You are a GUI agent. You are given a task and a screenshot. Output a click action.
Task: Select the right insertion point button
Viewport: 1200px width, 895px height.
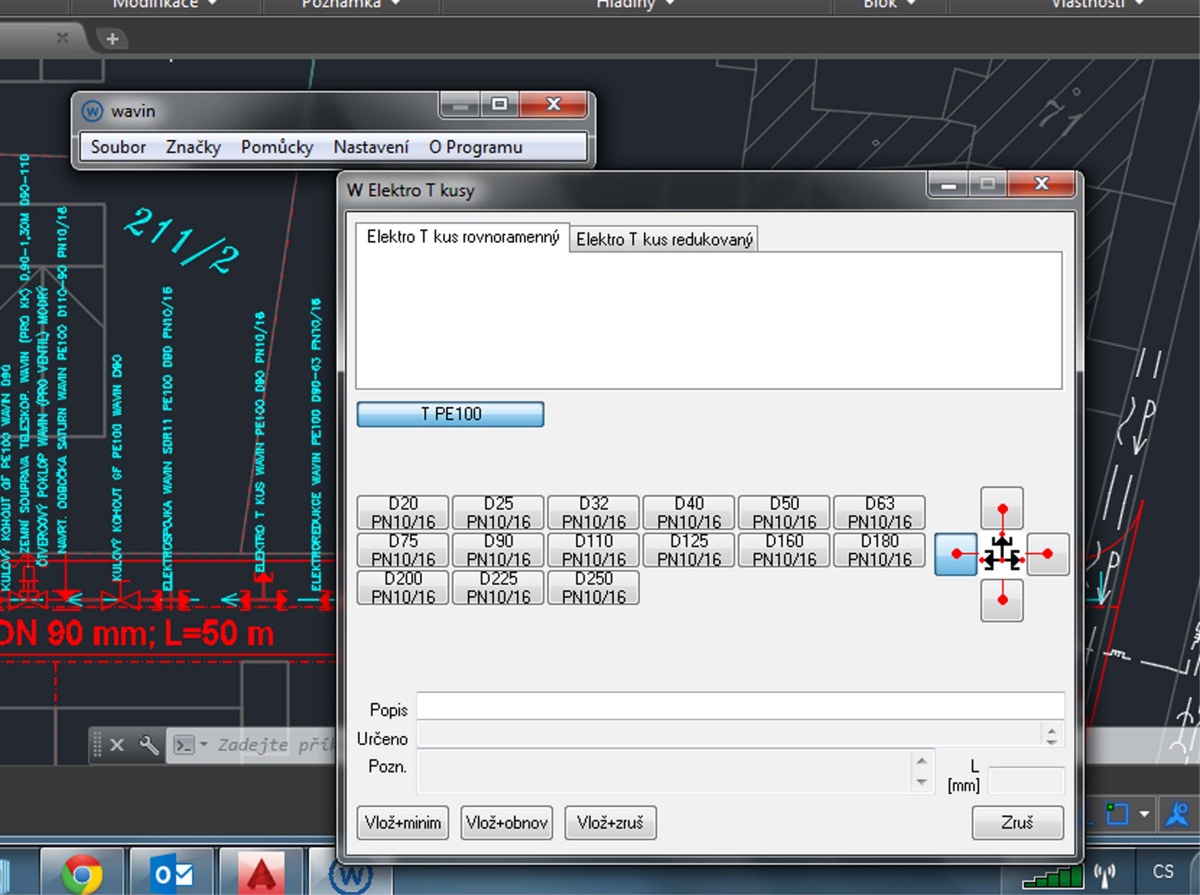click(1048, 554)
